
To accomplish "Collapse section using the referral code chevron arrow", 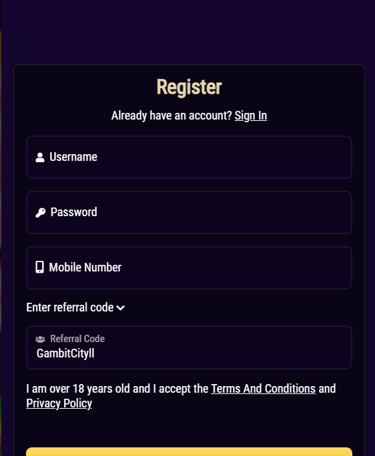I will 120,308.
